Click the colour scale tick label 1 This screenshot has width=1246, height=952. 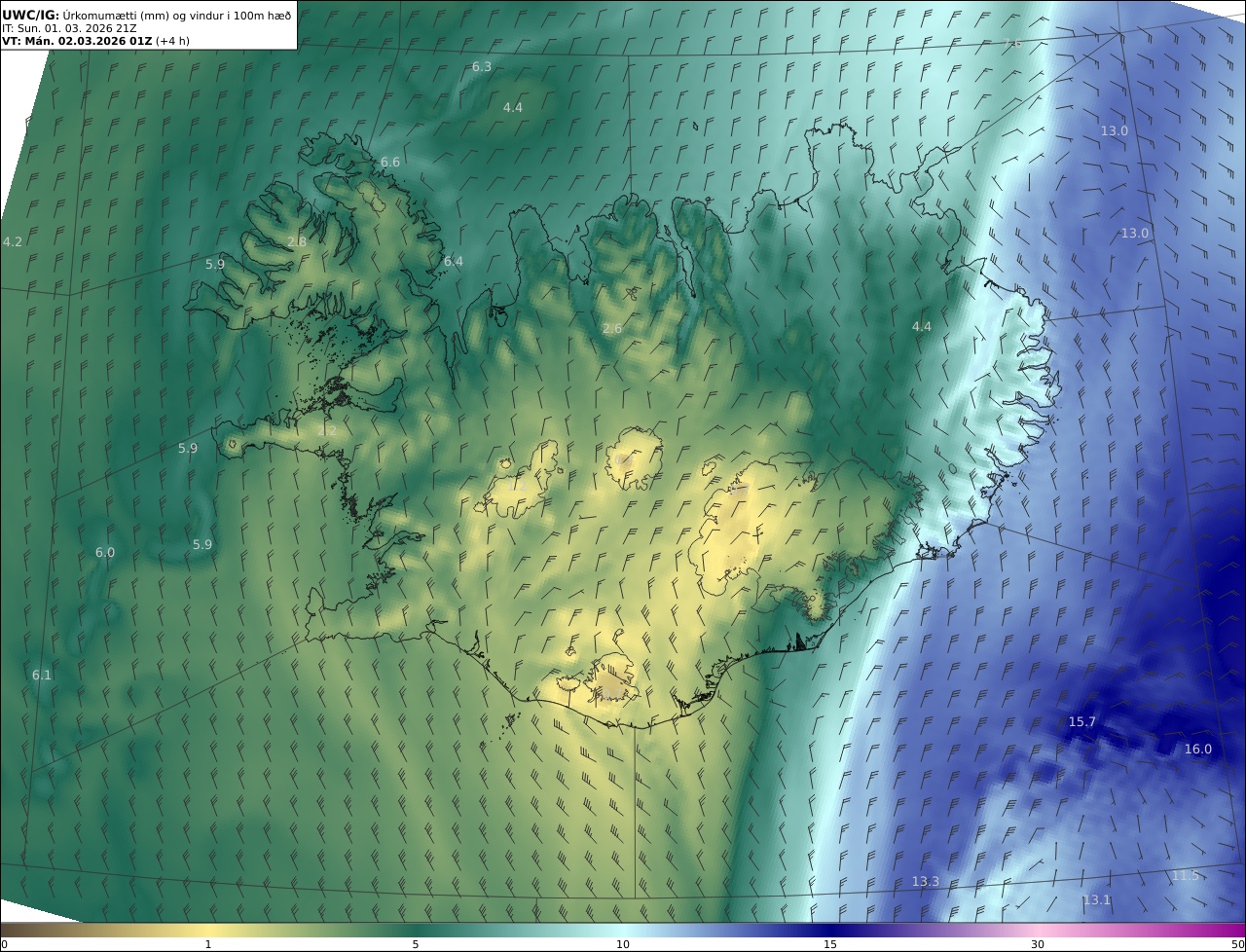(x=208, y=944)
